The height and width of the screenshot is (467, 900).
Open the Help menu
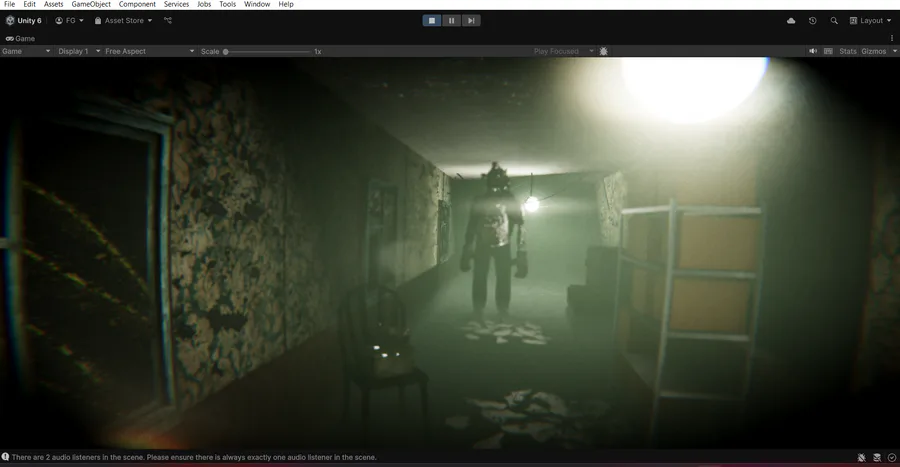(x=286, y=4)
